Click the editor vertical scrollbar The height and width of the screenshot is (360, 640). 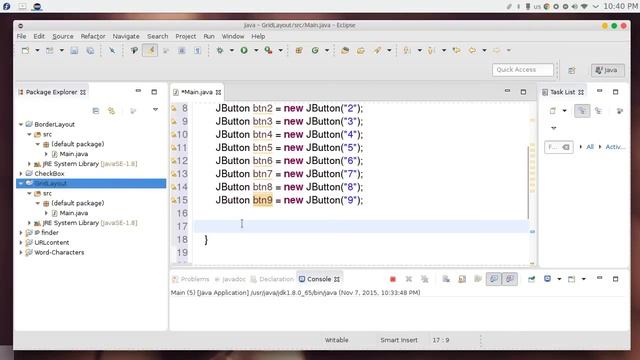(x=529, y=182)
